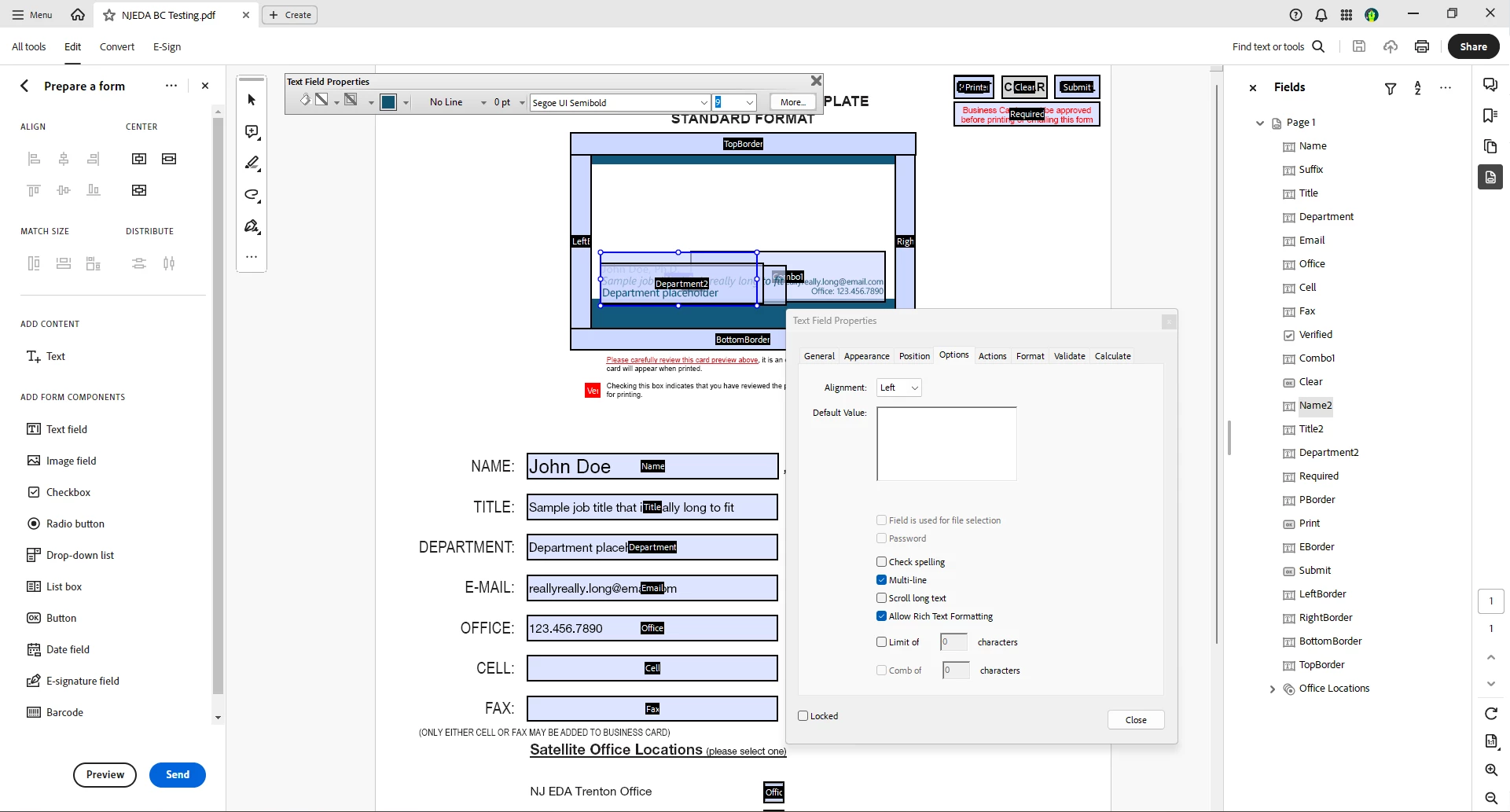The height and width of the screenshot is (812, 1510).
Task: Open the dark teal text color swatch
Action: click(388, 102)
